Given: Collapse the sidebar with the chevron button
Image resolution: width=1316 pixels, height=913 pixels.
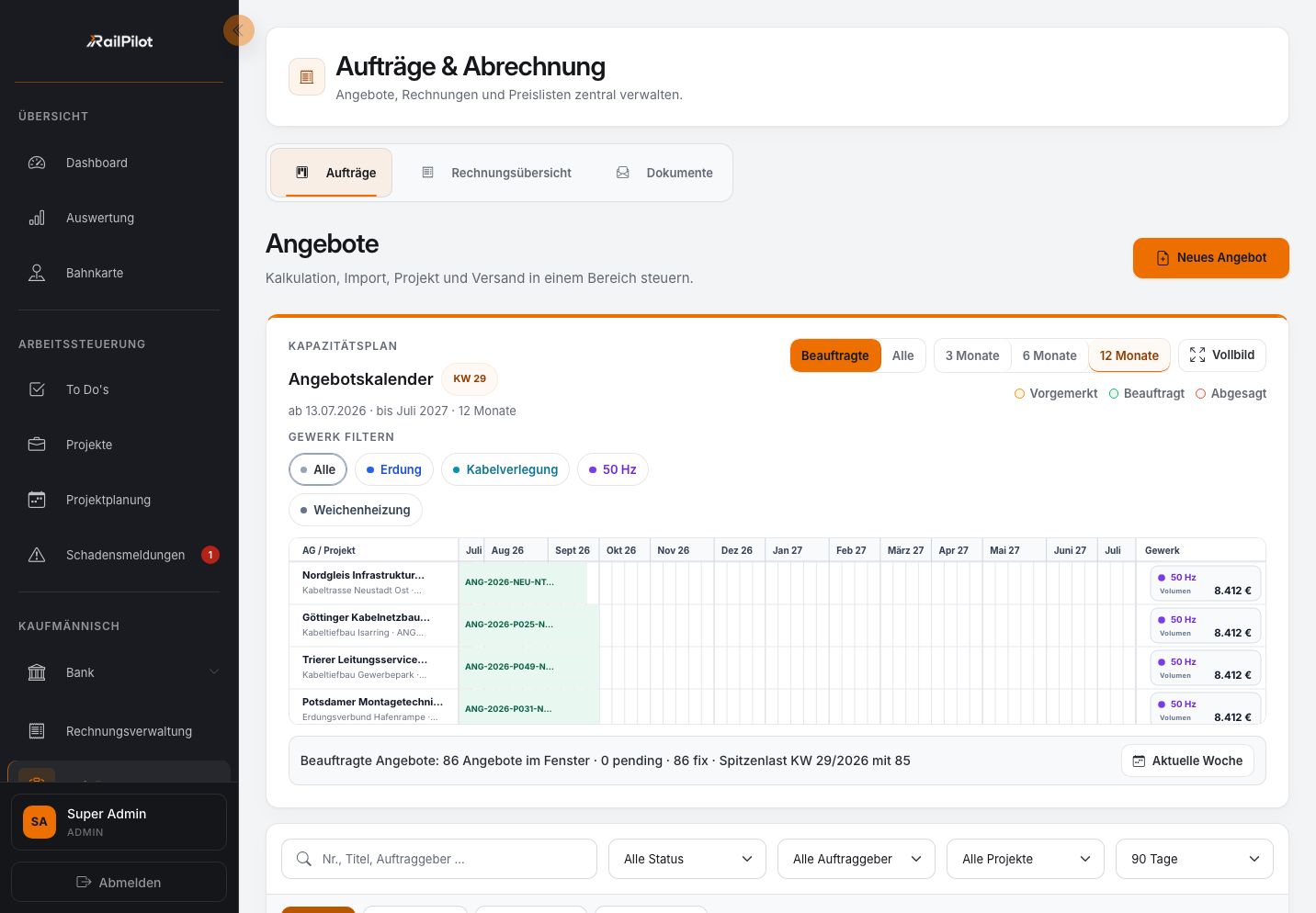Looking at the screenshot, I should [238, 30].
